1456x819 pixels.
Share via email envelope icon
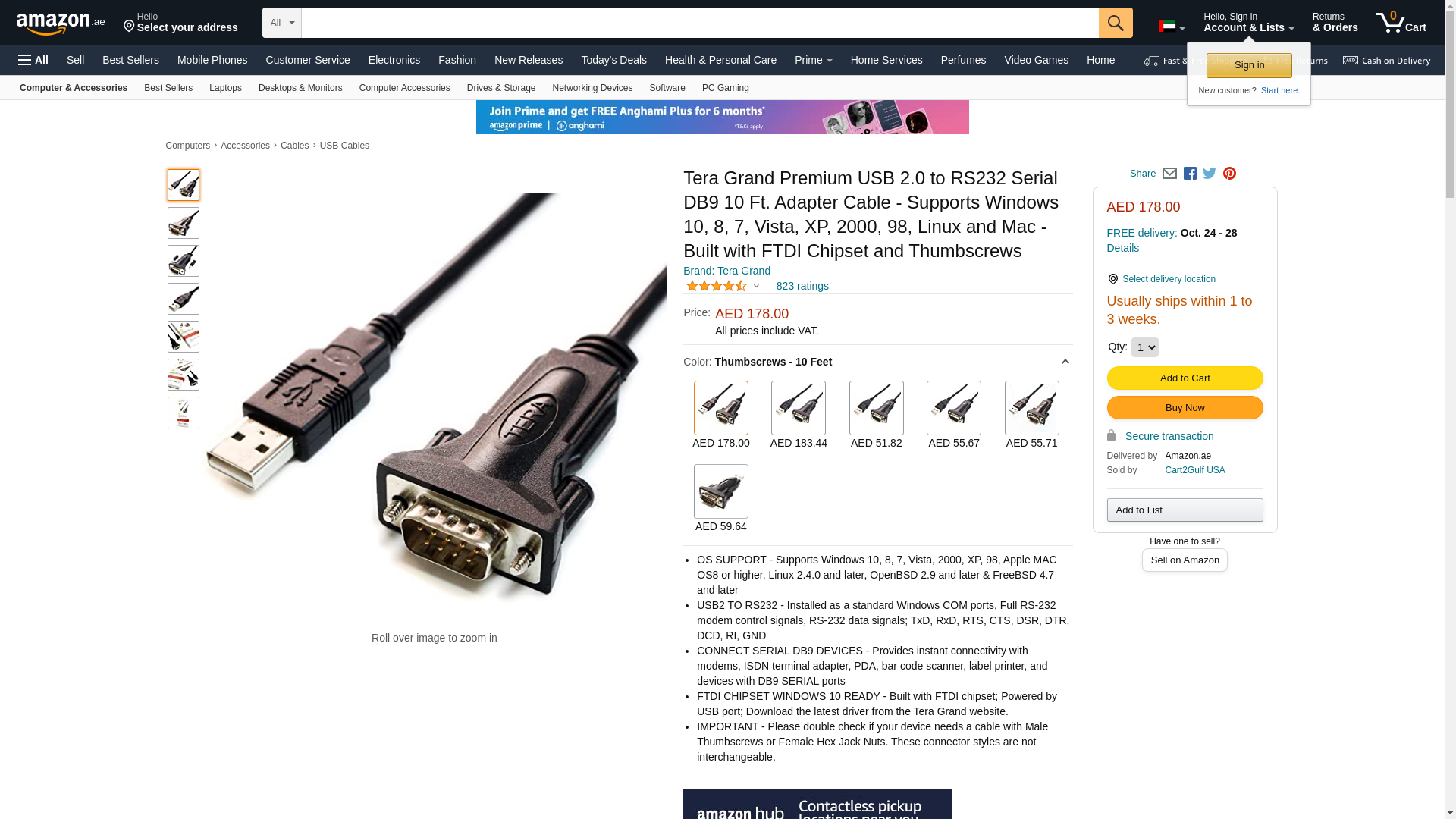[x=1169, y=174]
